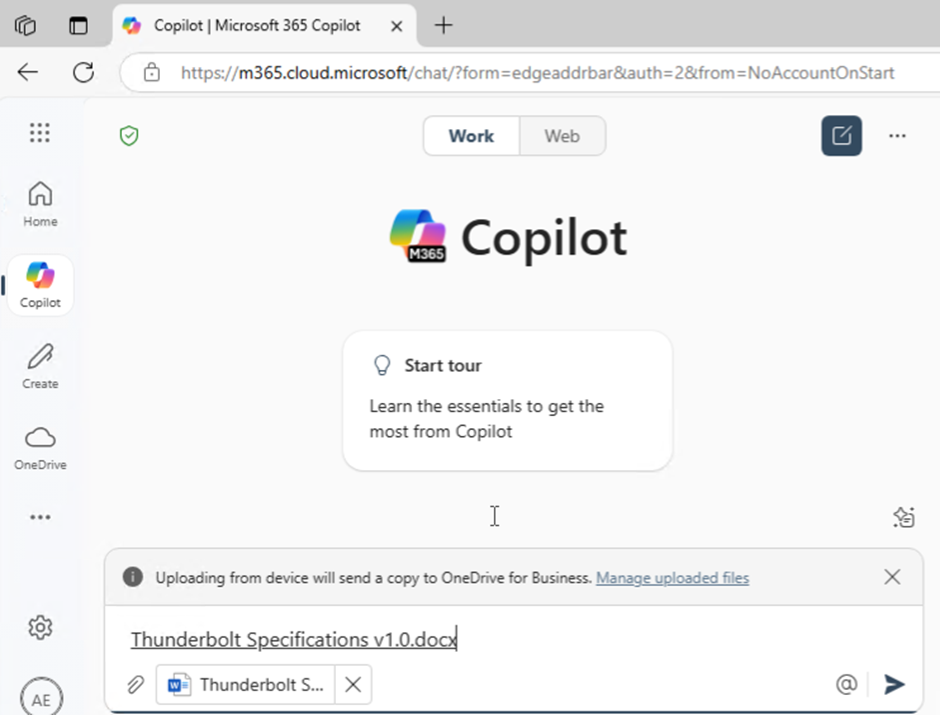Click the "Thunderbolt Specifications v1.0.docx" text
This screenshot has width=940, height=715.
[x=294, y=639]
